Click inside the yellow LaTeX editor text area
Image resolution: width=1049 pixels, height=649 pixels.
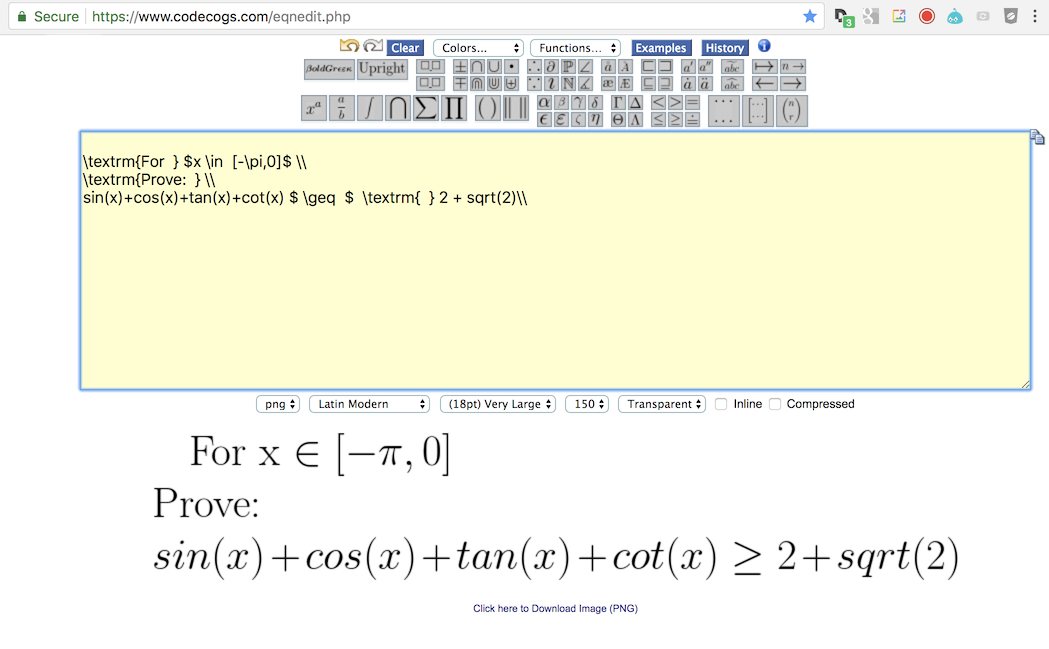coord(555,260)
